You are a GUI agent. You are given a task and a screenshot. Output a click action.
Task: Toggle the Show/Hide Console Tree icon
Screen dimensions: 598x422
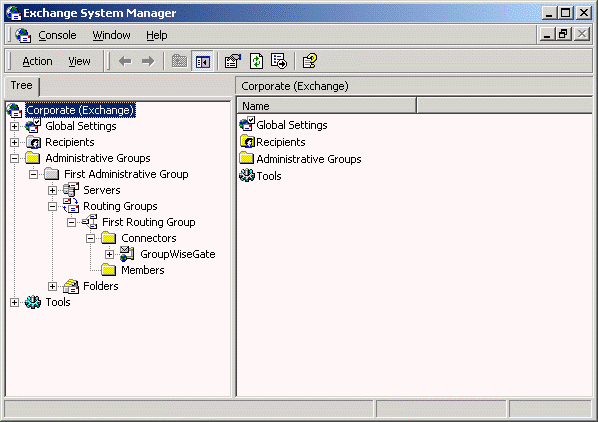[203, 61]
